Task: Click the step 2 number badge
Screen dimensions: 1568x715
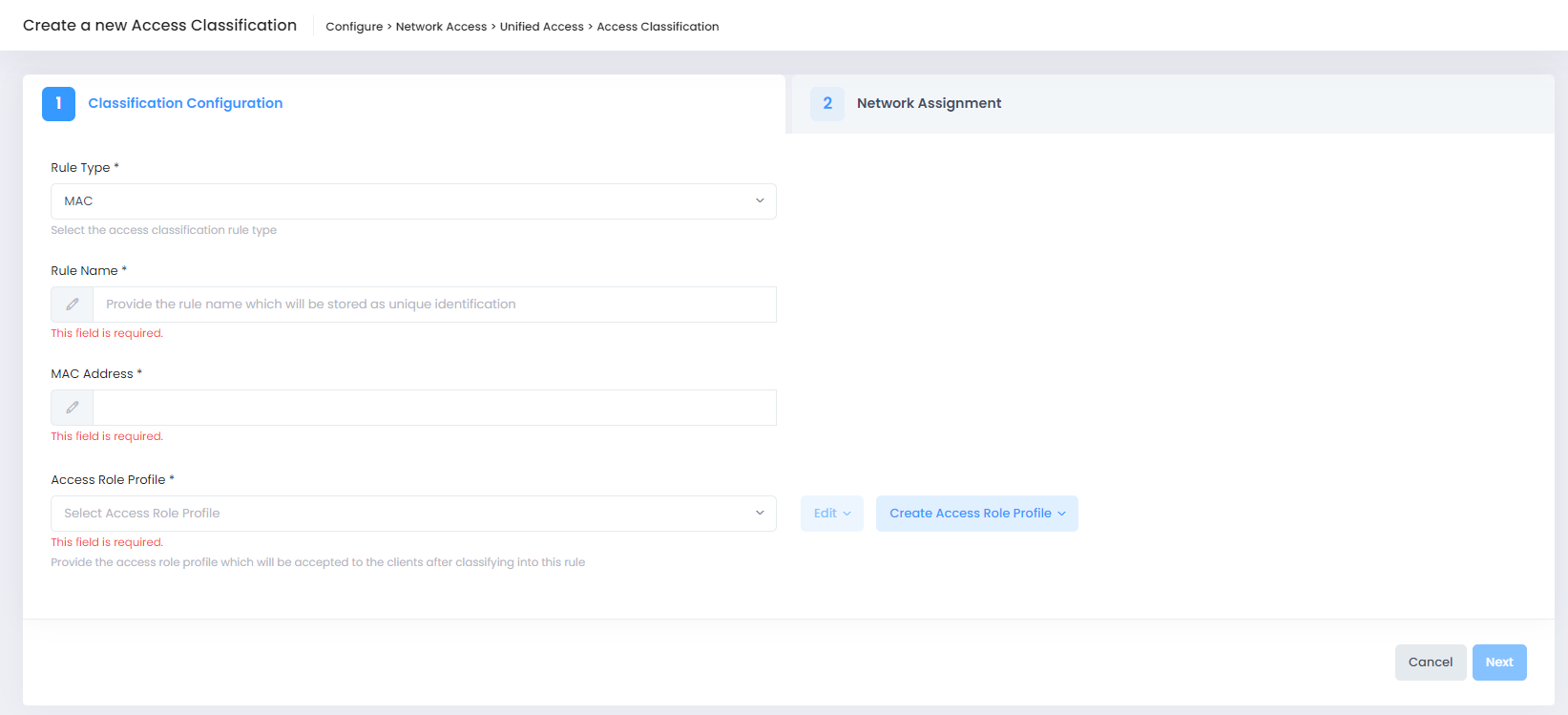Action: pos(826,103)
